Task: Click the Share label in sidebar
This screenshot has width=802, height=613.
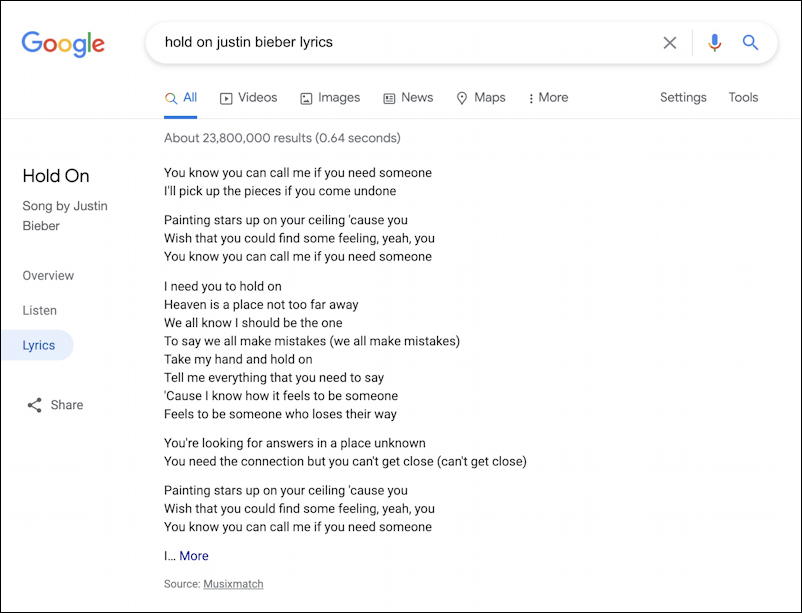Action: pos(66,405)
